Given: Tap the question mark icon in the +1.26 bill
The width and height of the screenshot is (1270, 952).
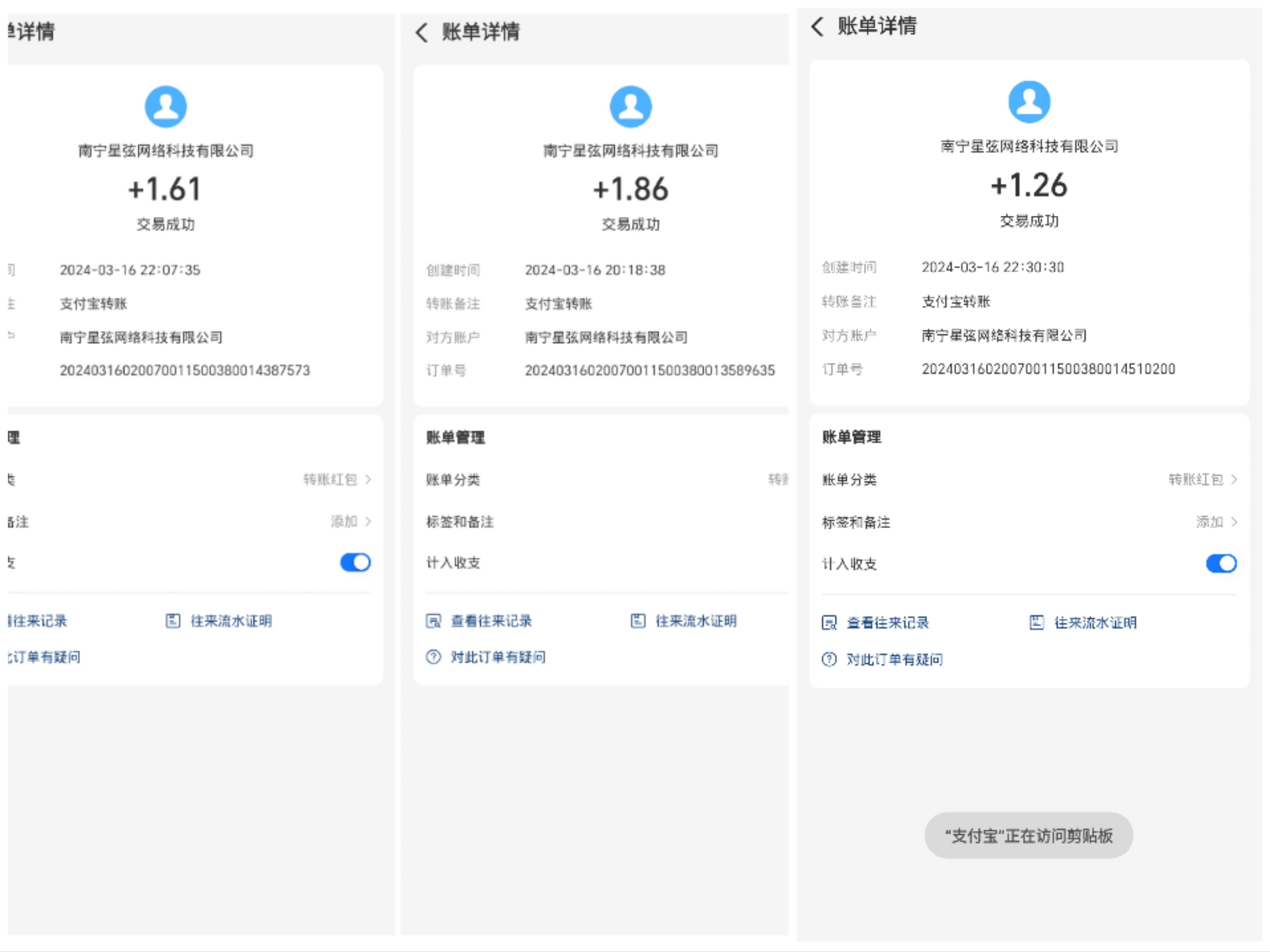Looking at the screenshot, I should pyautogui.click(x=829, y=659).
